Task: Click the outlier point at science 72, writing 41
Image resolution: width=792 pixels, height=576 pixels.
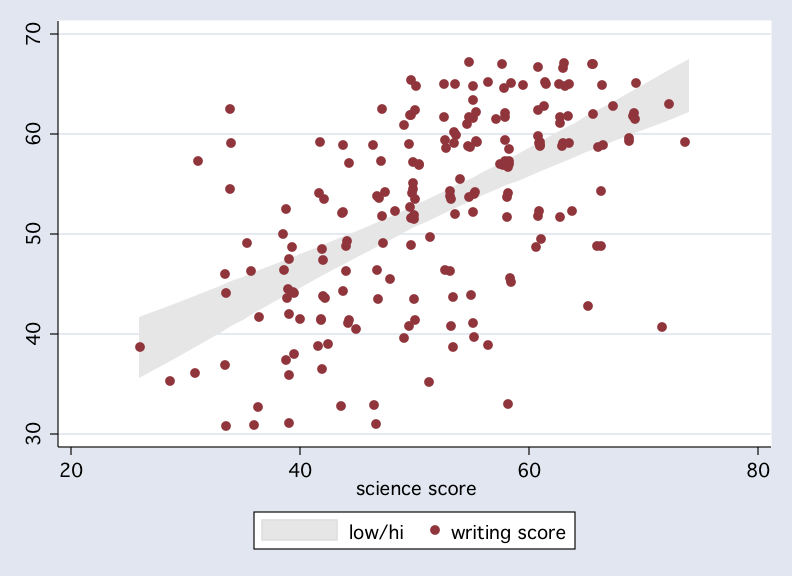Action: pyautogui.click(x=662, y=327)
